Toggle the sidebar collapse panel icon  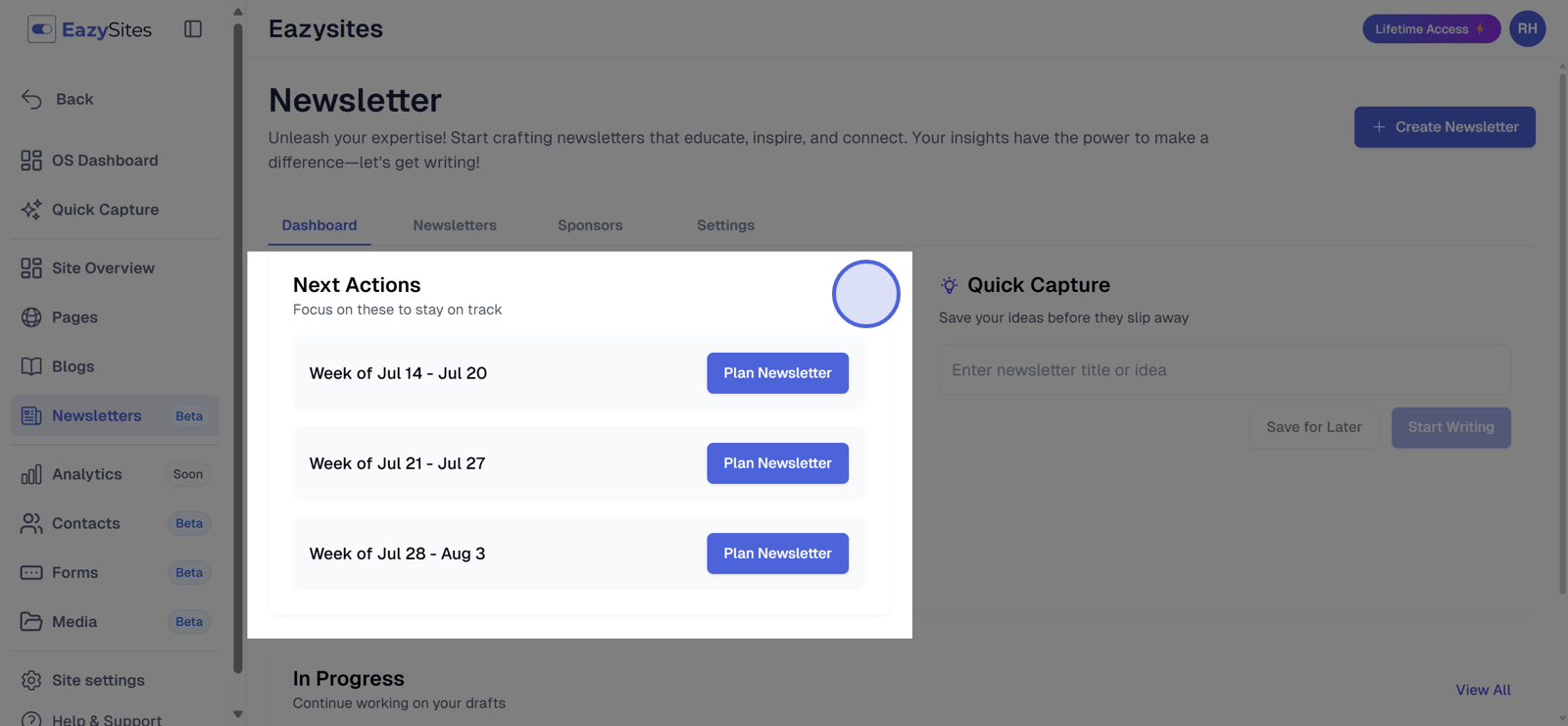click(x=193, y=29)
